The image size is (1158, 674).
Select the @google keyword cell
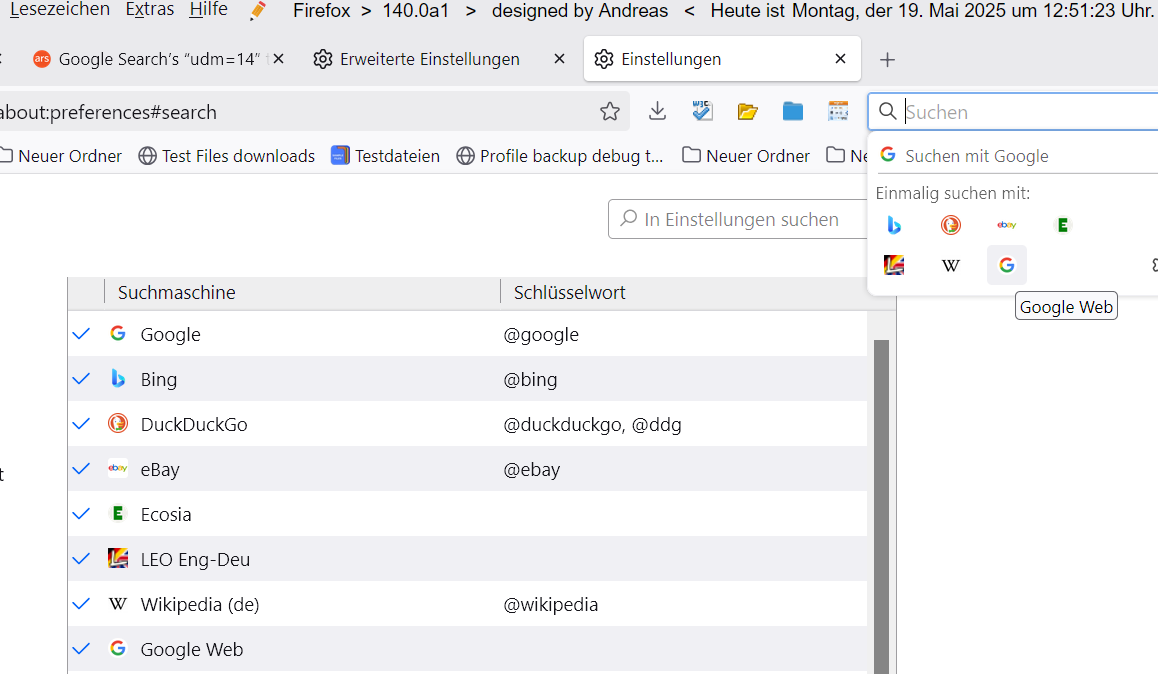[x=541, y=334]
